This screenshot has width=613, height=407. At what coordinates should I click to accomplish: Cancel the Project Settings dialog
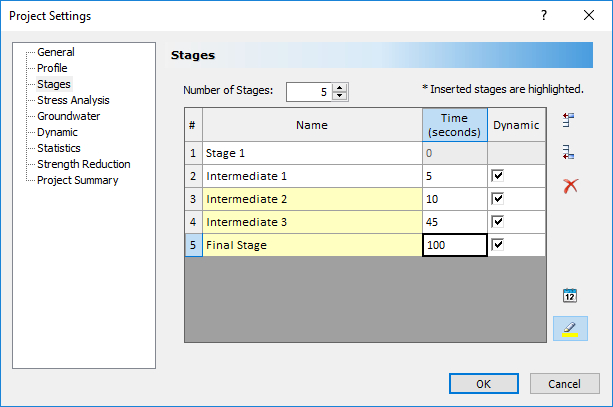[565, 383]
